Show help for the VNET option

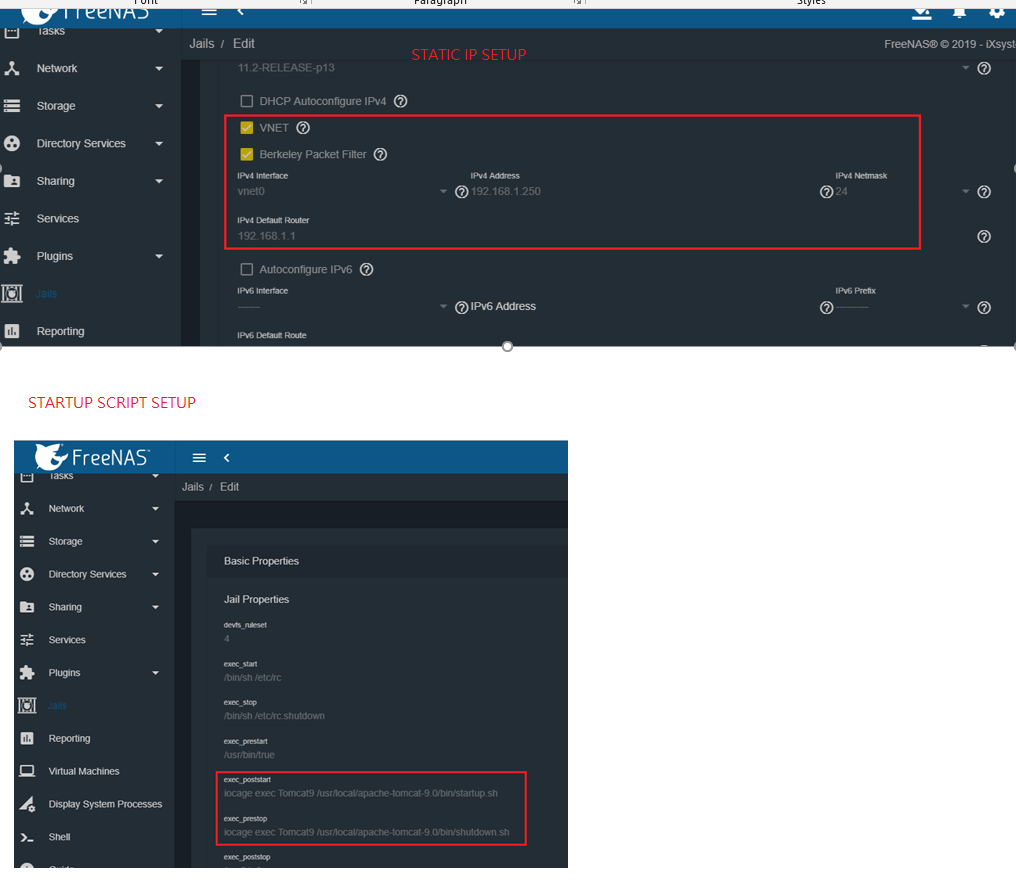point(303,128)
